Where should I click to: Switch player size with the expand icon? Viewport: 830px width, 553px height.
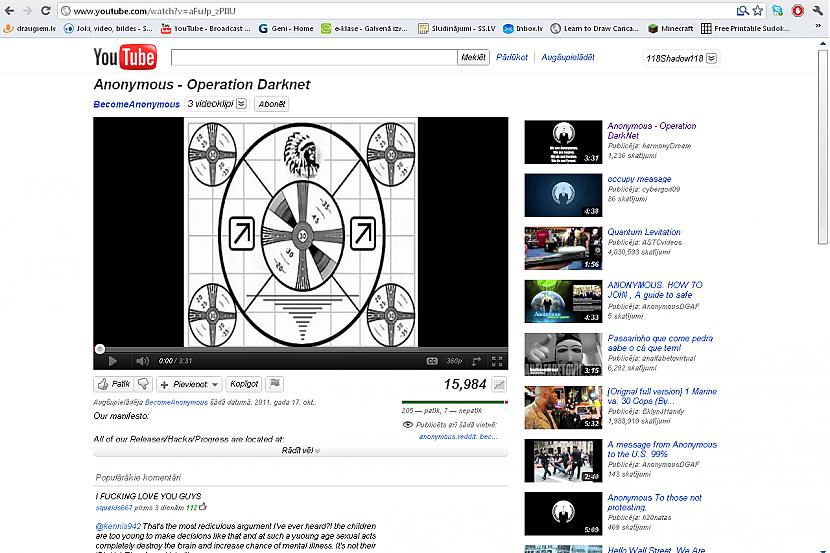(476, 361)
